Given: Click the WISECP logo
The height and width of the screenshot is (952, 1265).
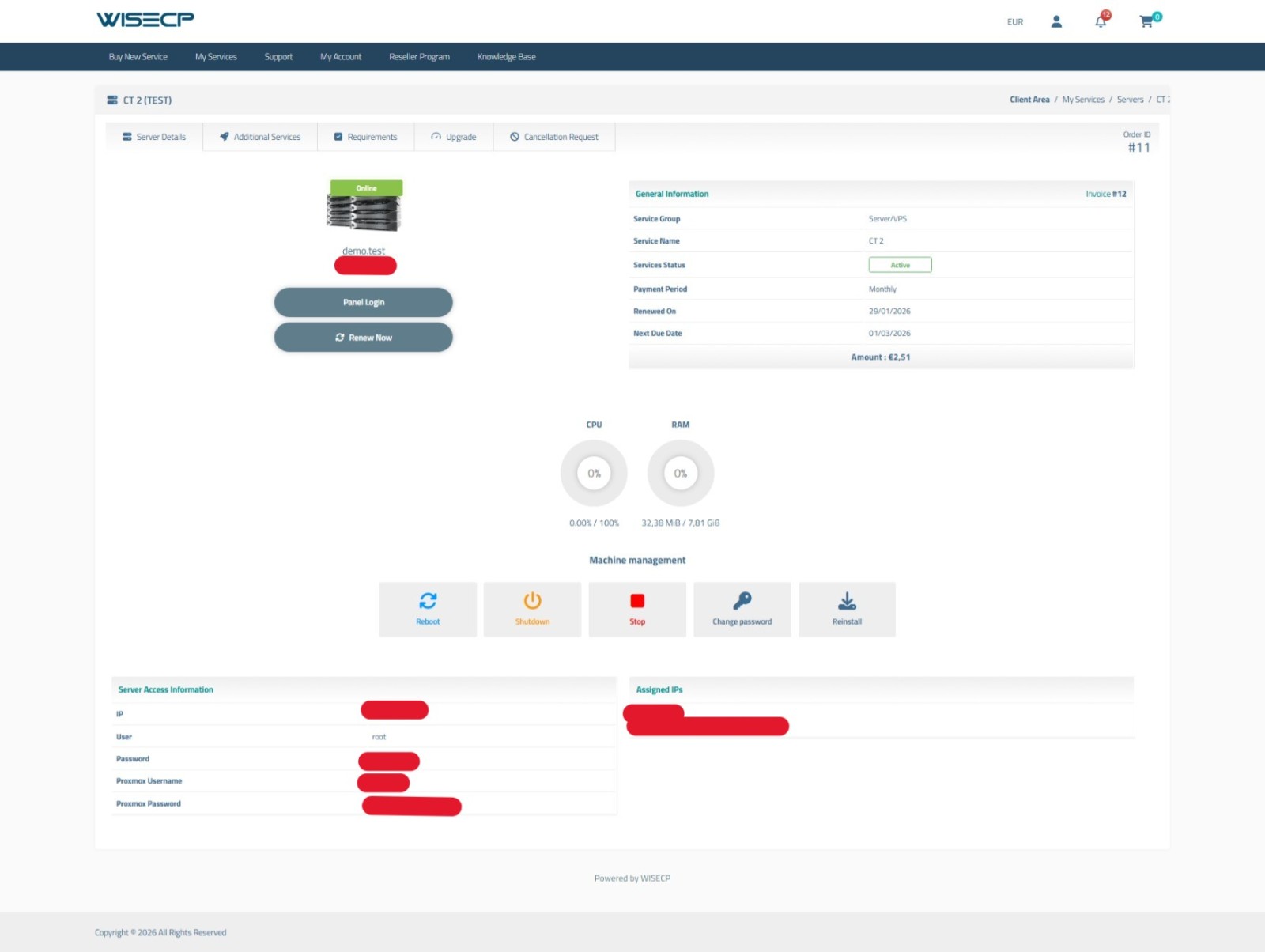Looking at the screenshot, I should pos(145,19).
